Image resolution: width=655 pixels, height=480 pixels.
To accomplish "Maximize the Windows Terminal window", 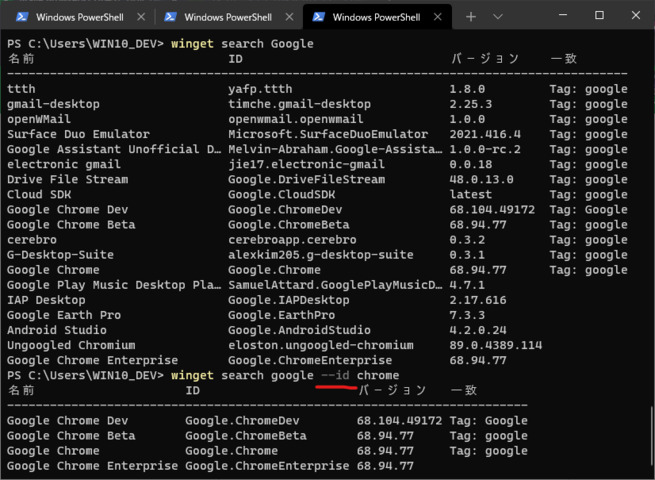I will coord(599,15).
